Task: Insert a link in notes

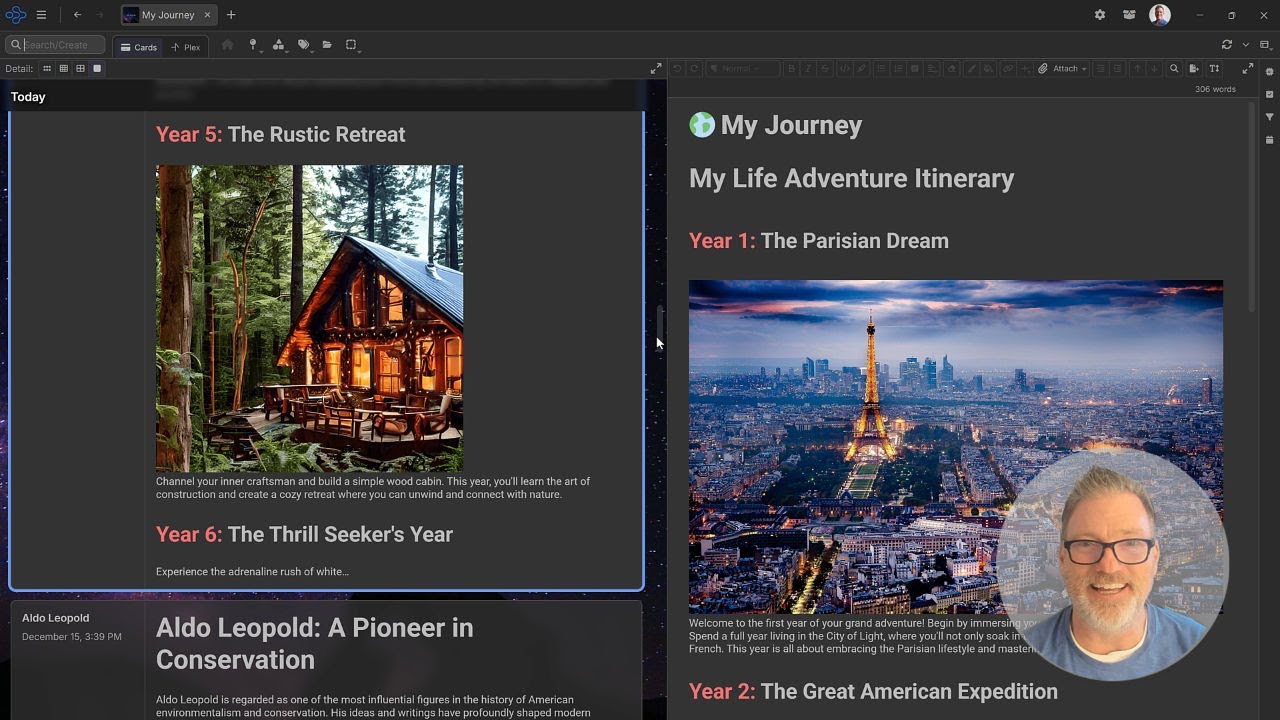Action: coord(1008,69)
